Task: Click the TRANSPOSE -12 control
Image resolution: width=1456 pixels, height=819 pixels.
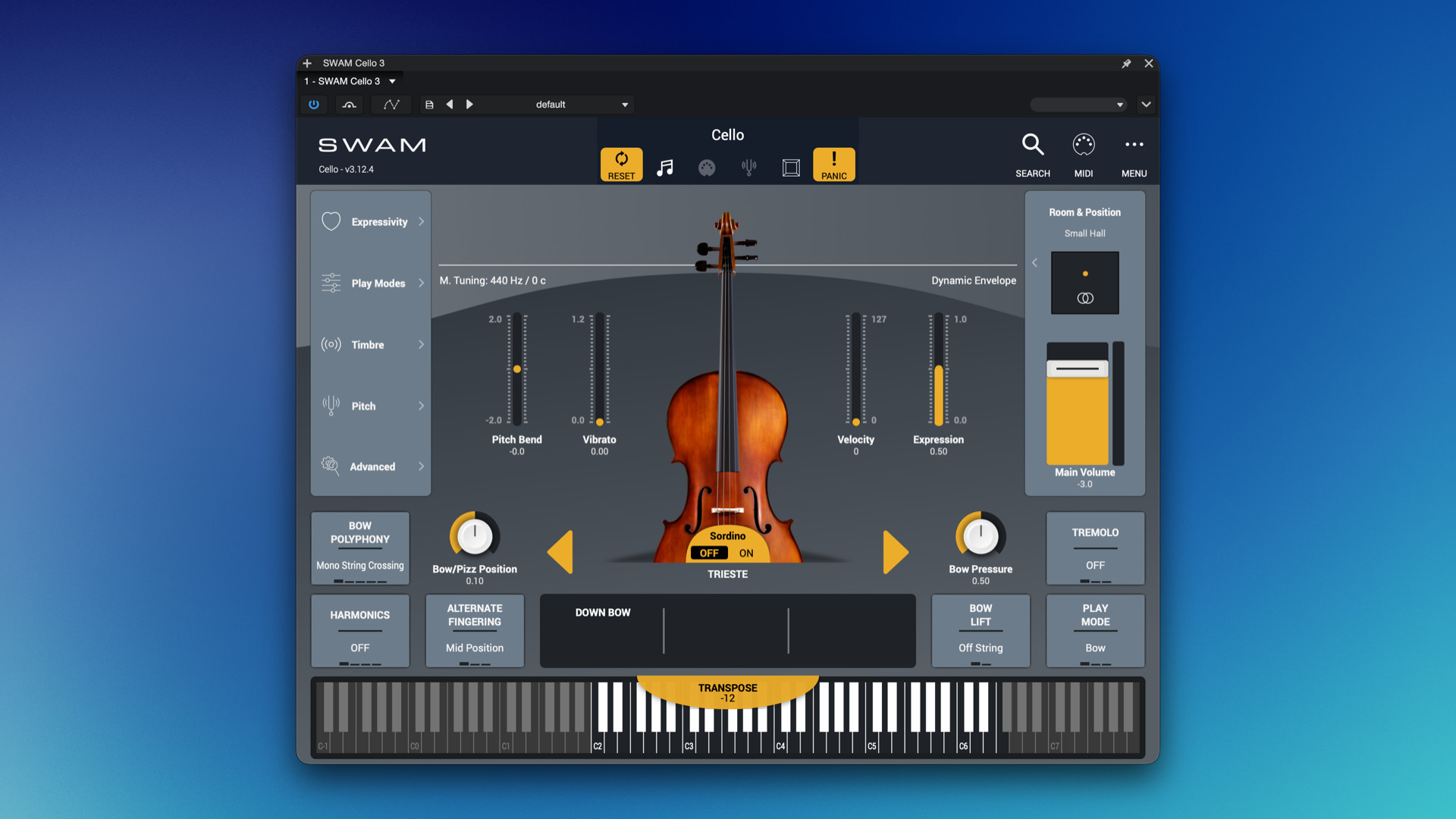Action: click(727, 692)
